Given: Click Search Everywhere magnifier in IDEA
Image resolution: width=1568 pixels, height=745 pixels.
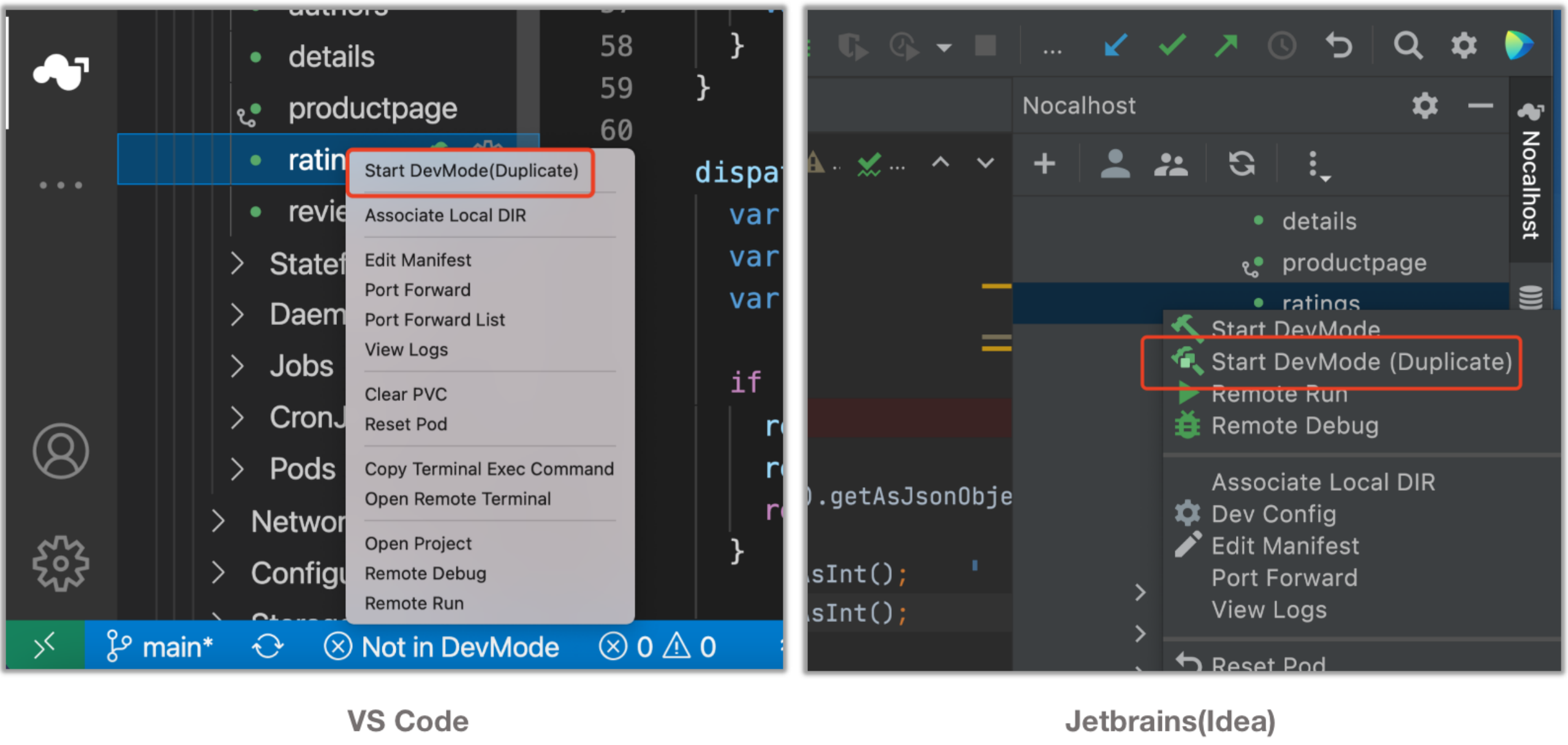Looking at the screenshot, I should [1408, 45].
